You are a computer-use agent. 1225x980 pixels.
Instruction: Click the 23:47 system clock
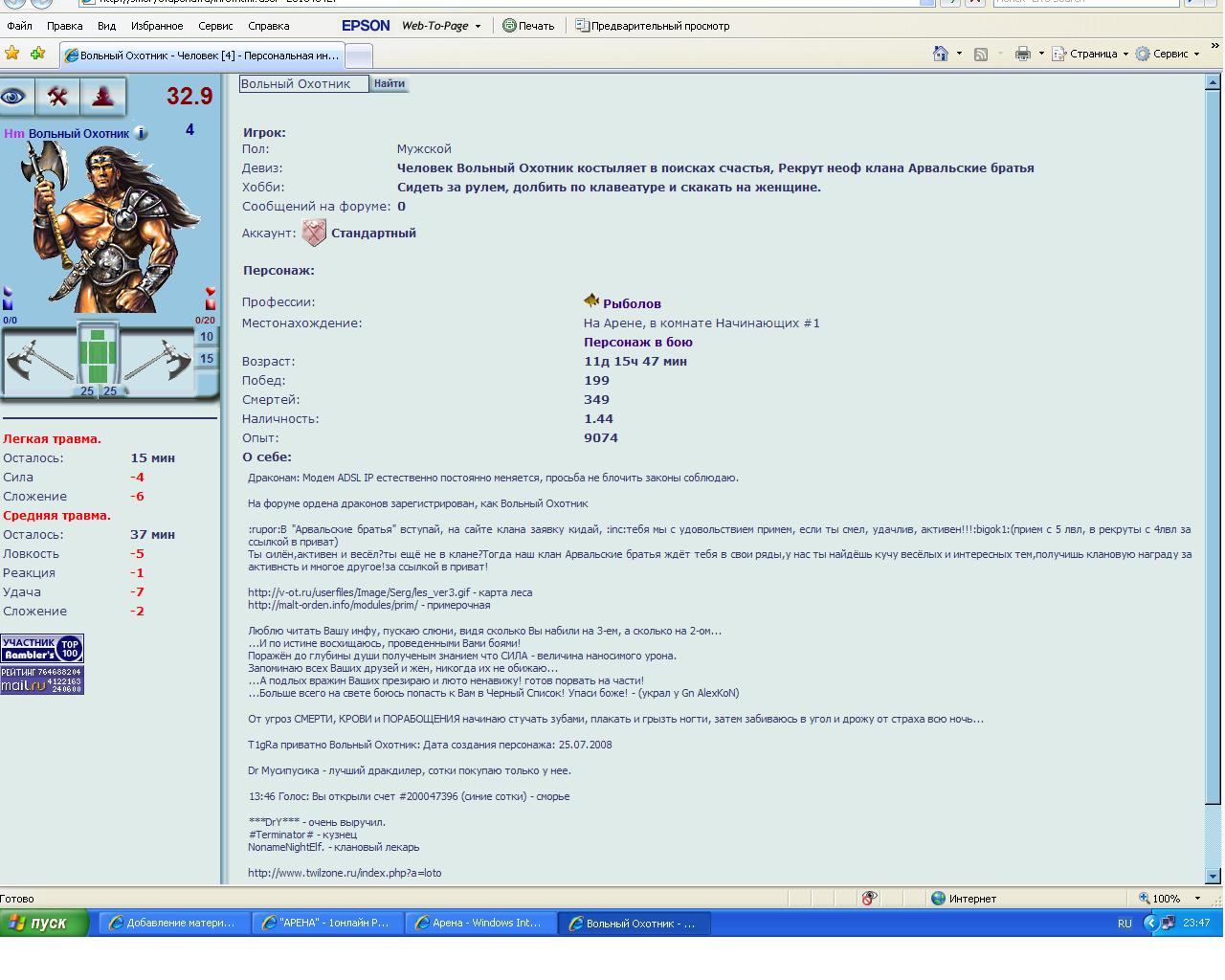point(1196,924)
